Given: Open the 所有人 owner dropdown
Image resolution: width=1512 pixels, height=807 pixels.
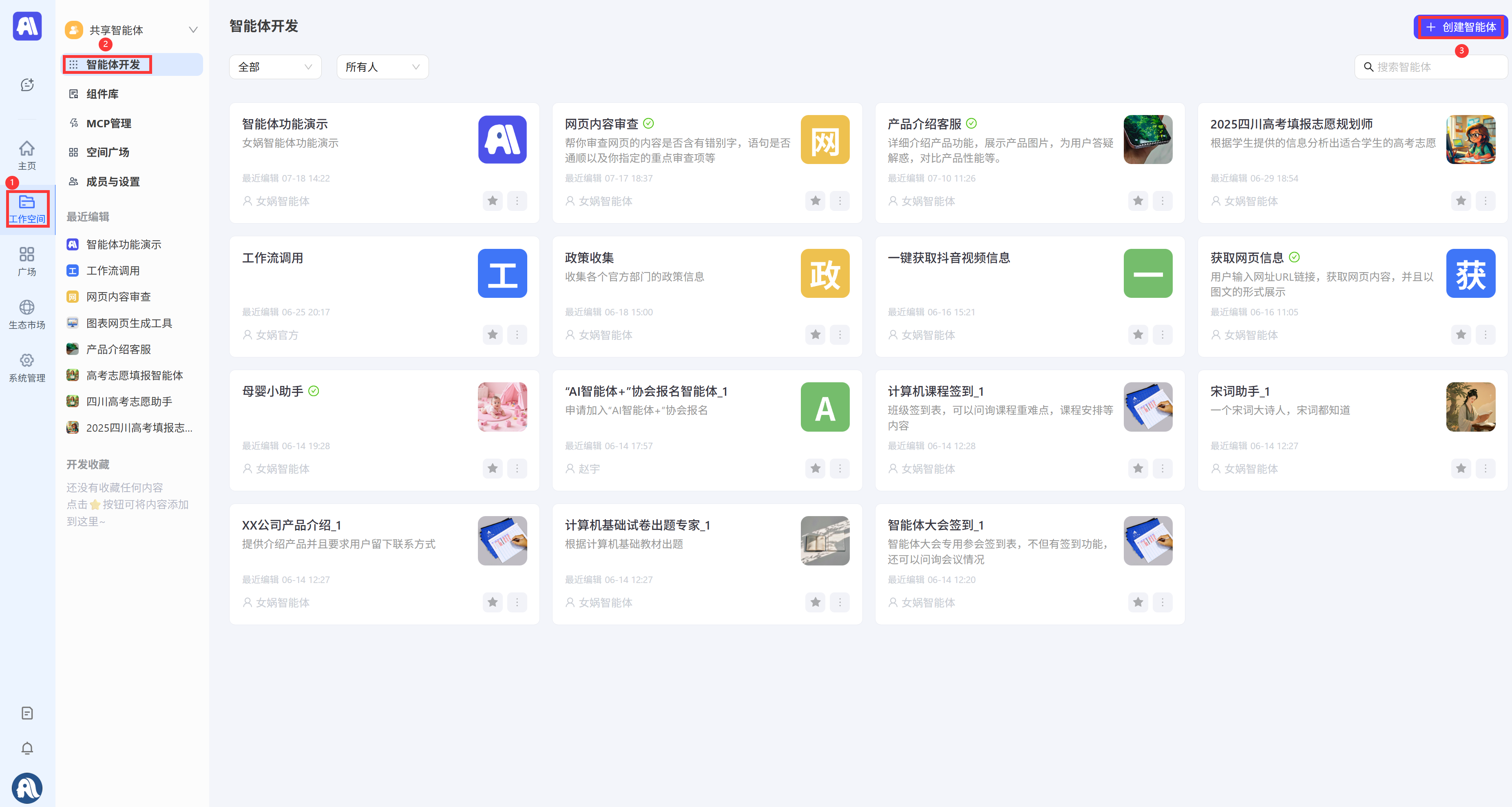Looking at the screenshot, I should click(x=382, y=67).
